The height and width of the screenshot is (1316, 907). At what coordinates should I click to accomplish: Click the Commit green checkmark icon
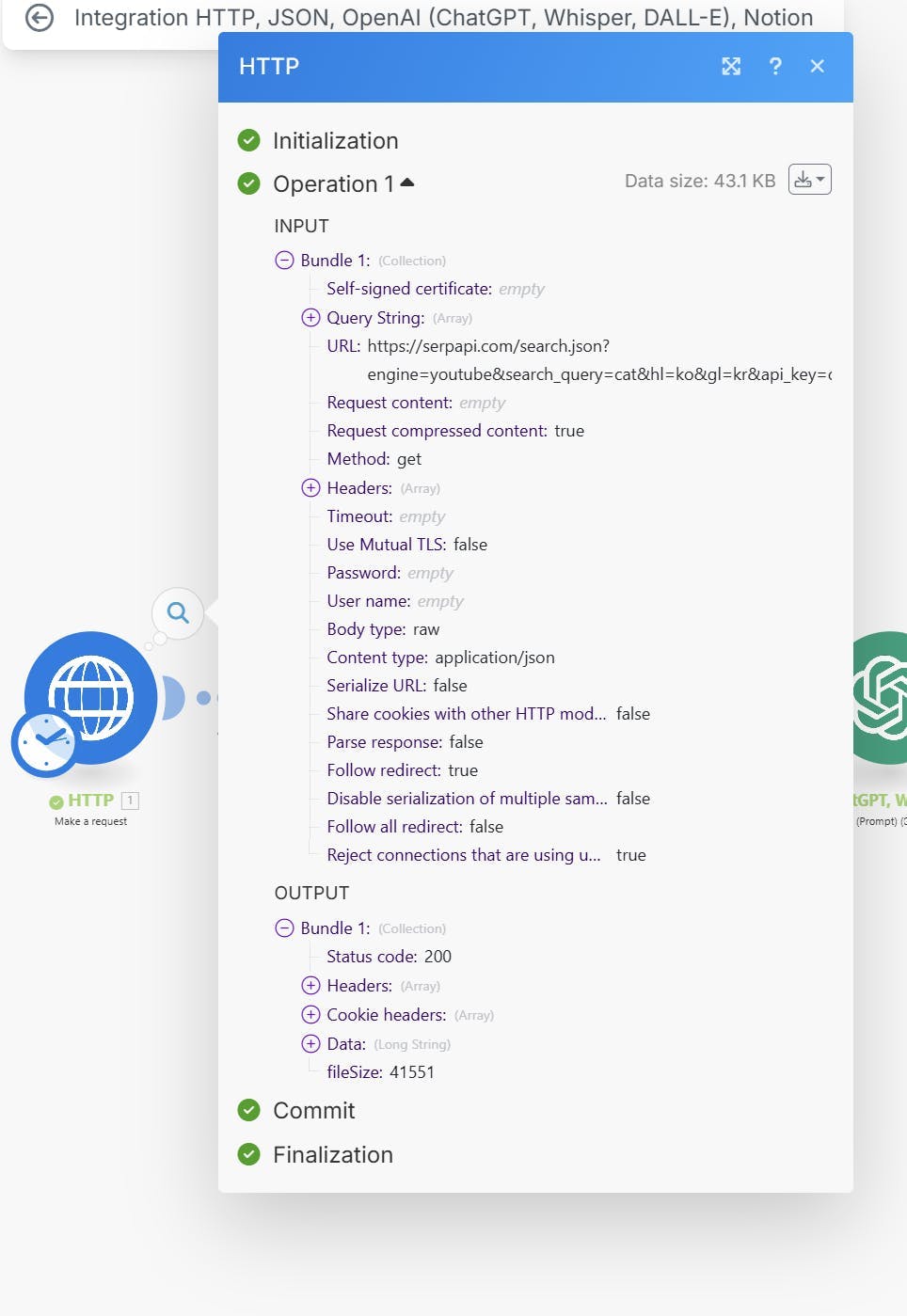tap(248, 1110)
